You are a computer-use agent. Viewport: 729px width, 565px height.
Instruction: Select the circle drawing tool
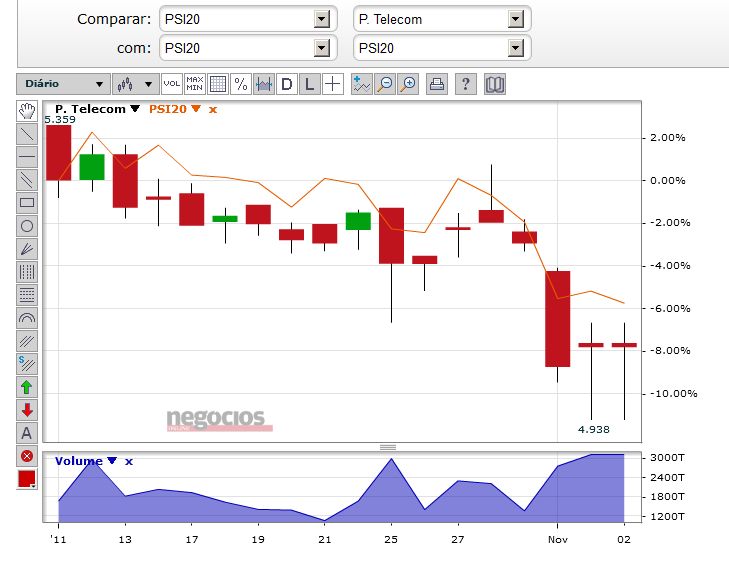[x=27, y=226]
